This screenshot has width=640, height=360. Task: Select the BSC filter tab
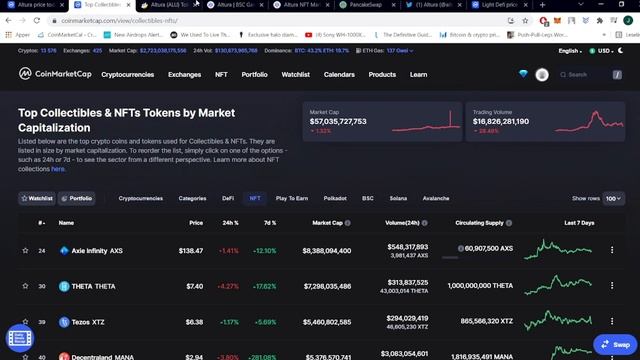click(367, 198)
